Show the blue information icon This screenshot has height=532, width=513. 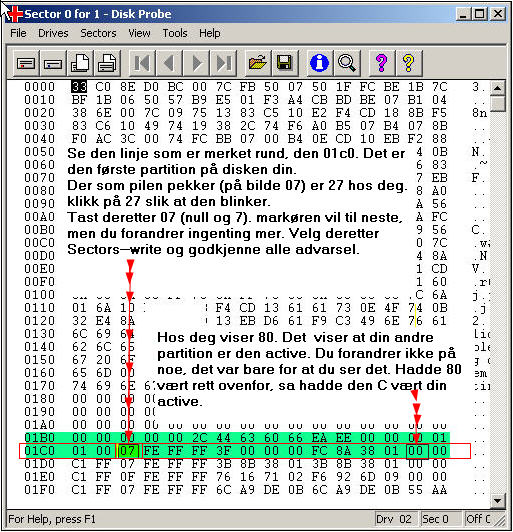[x=320, y=63]
